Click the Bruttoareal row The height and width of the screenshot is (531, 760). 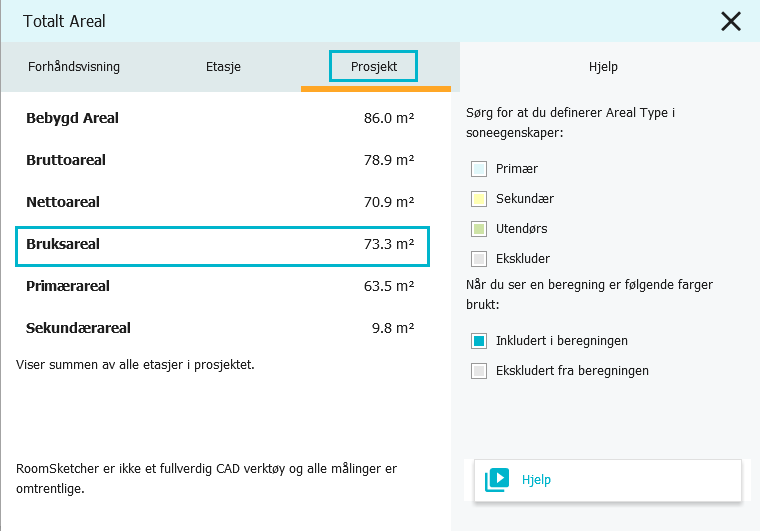[x=222, y=160]
